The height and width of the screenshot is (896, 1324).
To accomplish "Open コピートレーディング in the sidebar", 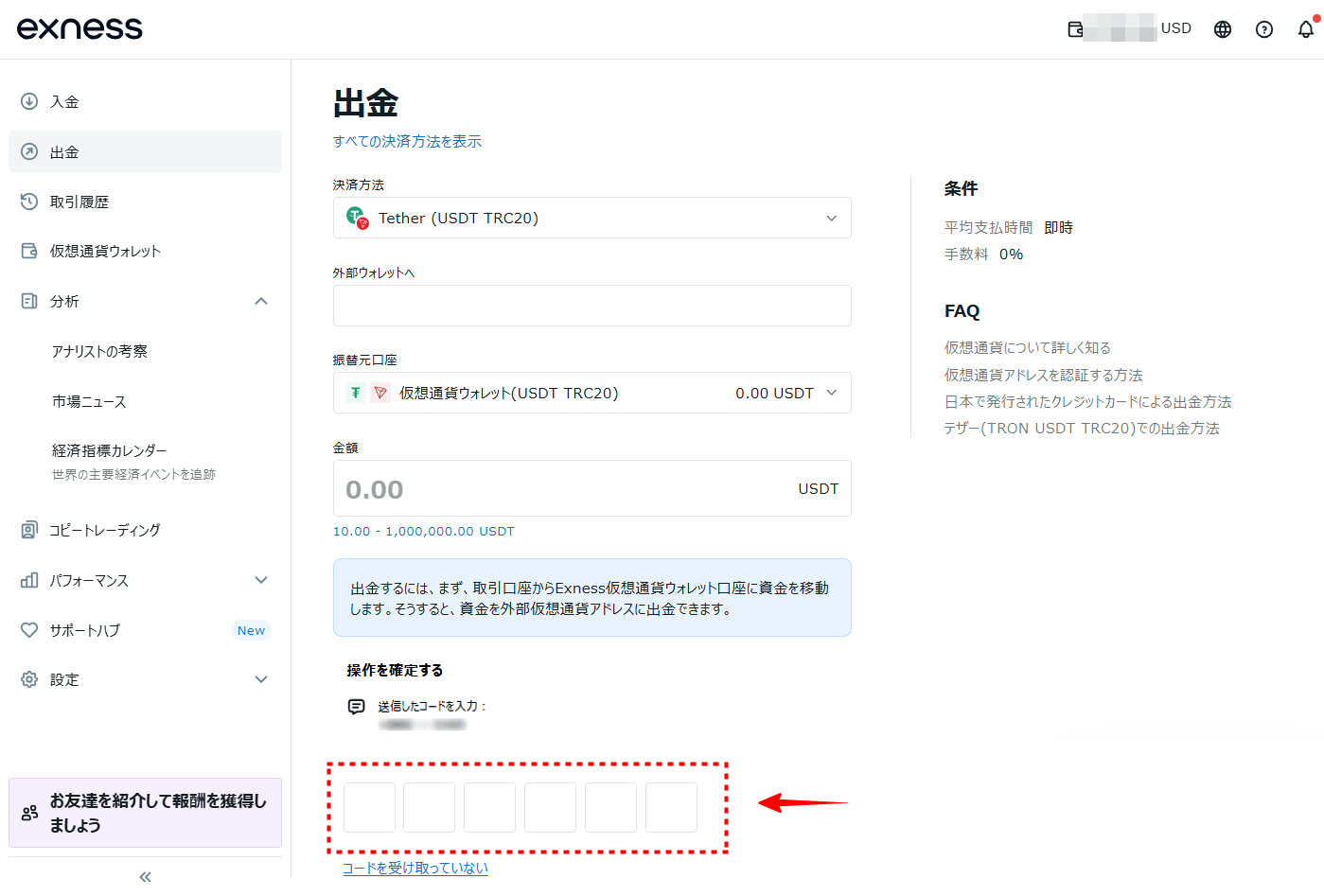I will 105,530.
